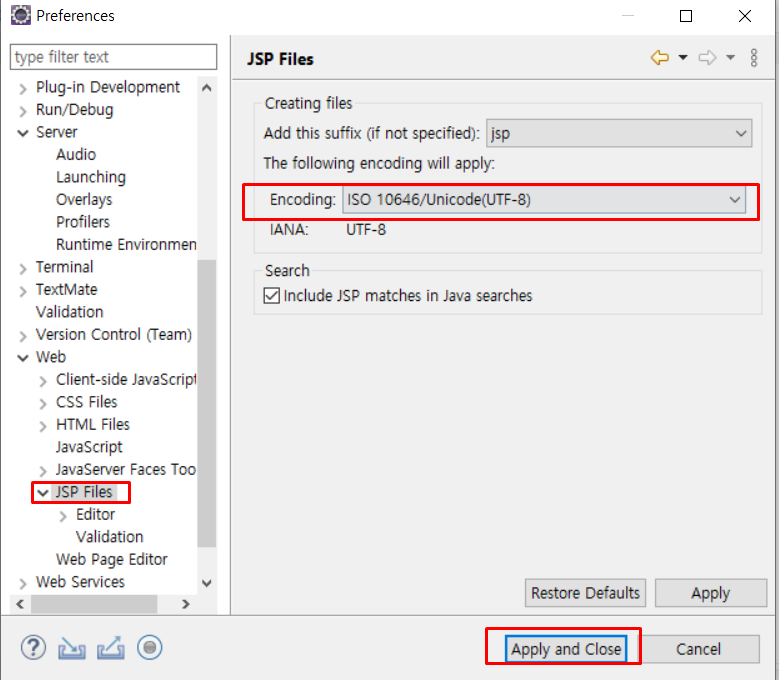Click the horizontal scrollbar thumb
The width and height of the screenshot is (779, 680).
click(x=94, y=604)
